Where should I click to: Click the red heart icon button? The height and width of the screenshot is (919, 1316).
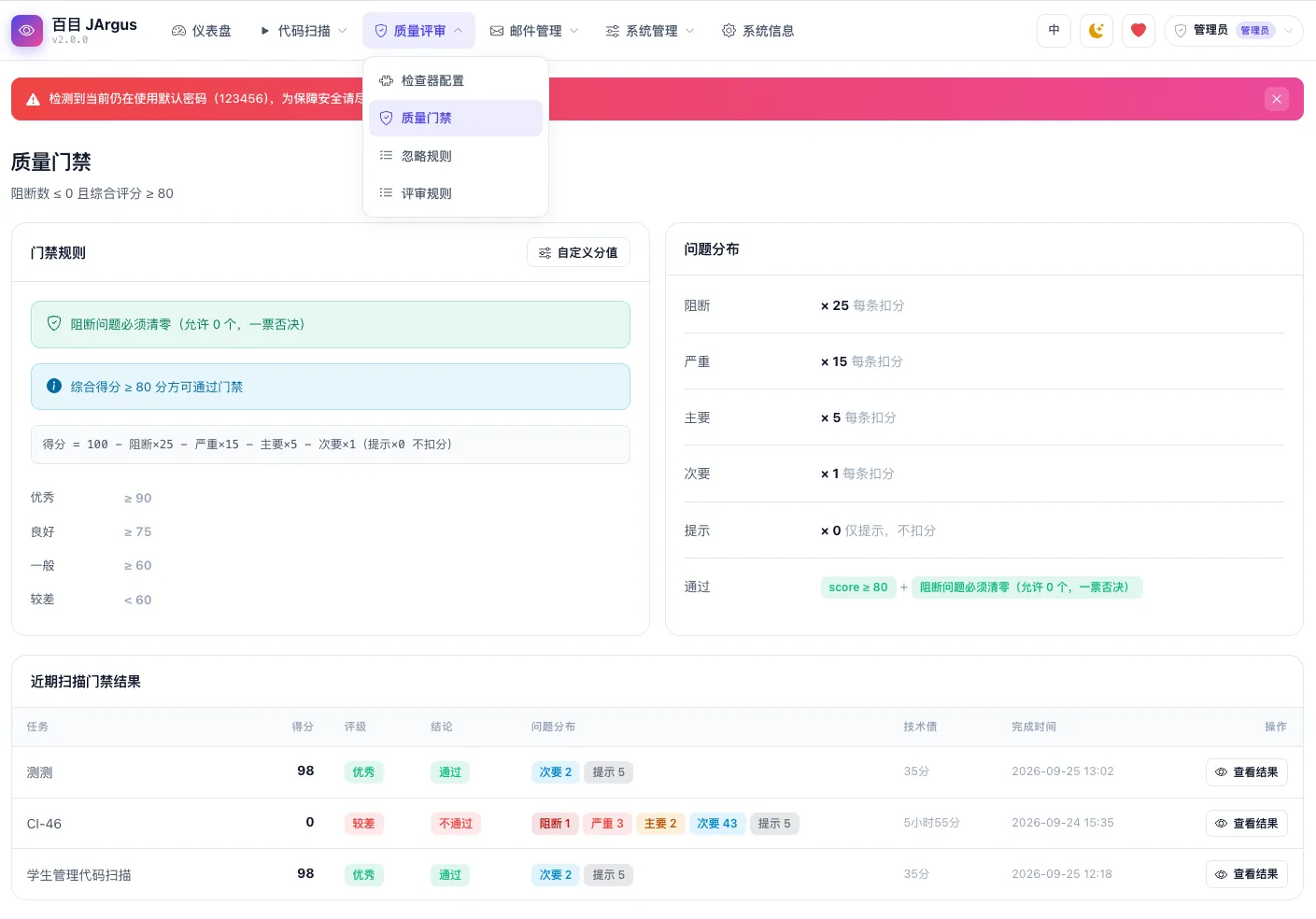pos(1139,31)
